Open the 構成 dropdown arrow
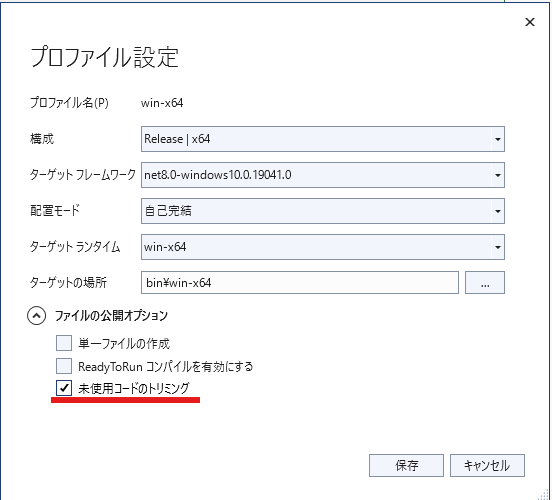The width and height of the screenshot is (552, 500). click(498, 139)
